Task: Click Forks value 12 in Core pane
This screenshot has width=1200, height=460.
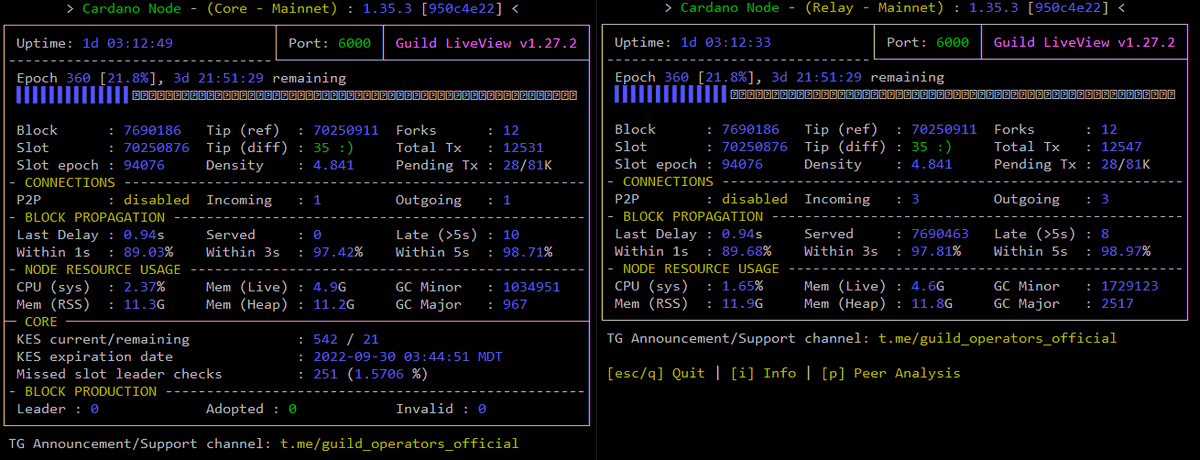Action: [511, 130]
